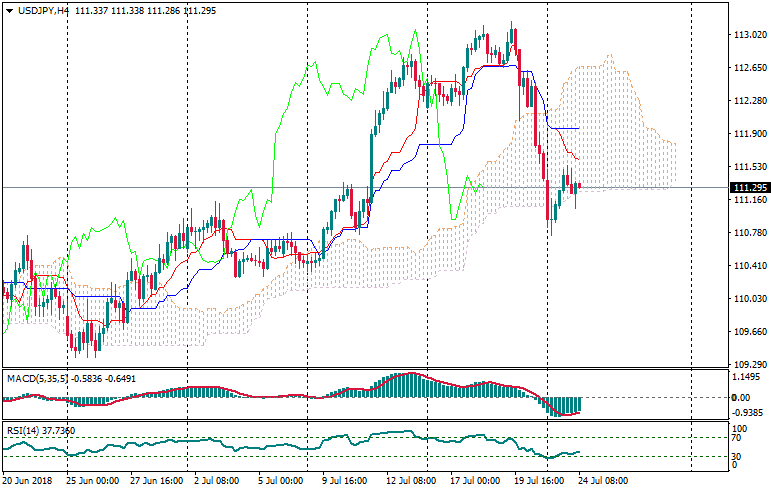771x492 pixels.
Task: Select the highest peak of the green line
Action: [x=390, y=31]
